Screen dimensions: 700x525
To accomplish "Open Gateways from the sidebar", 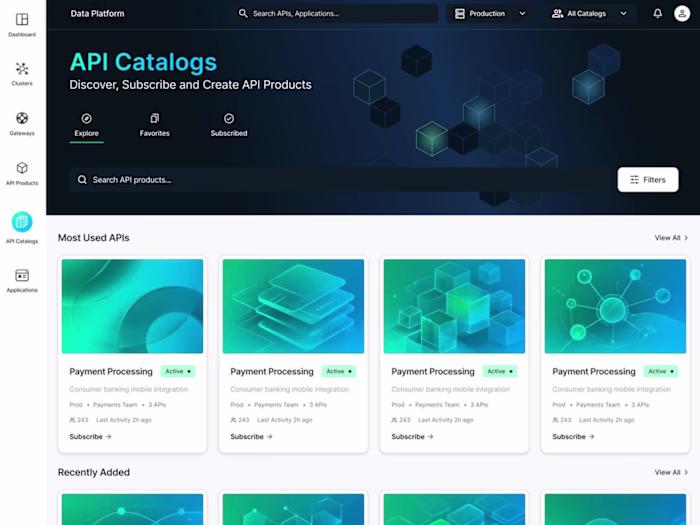I will pyautogui.click(x=22, y=118).
